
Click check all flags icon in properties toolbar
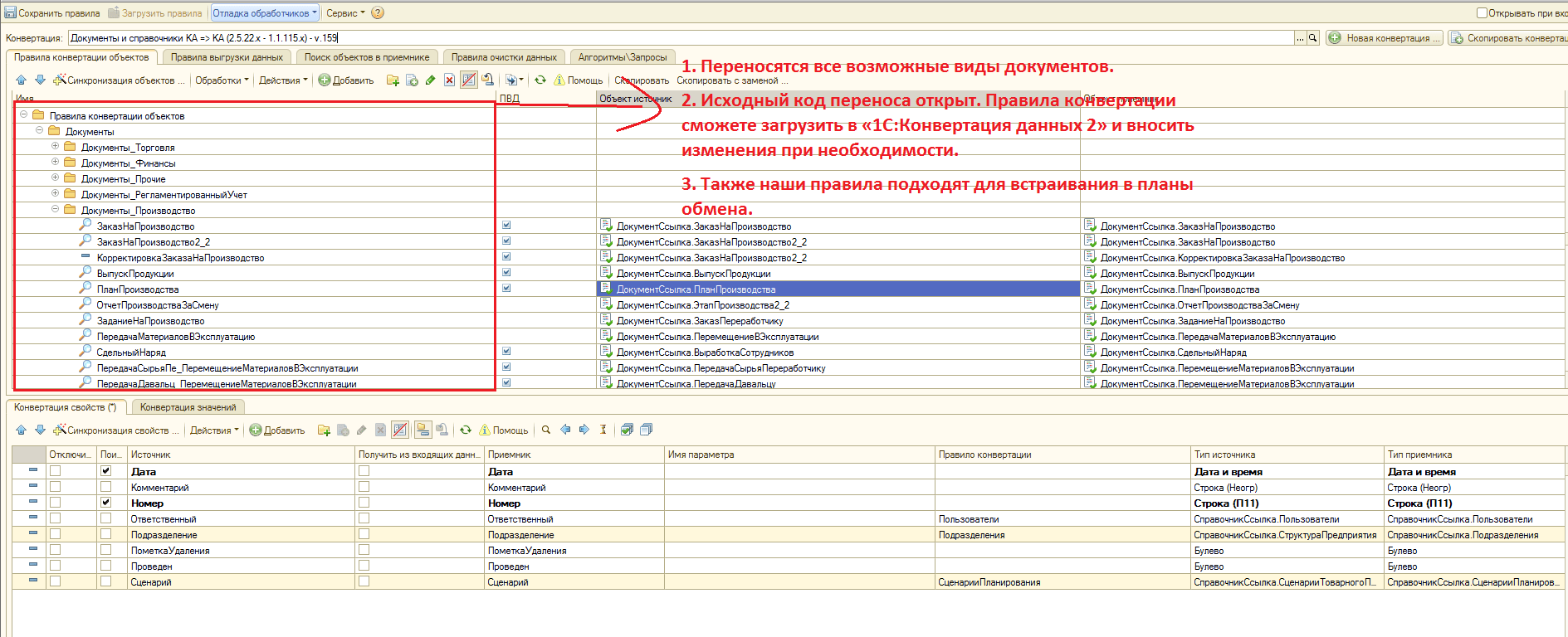coord(628,430)
